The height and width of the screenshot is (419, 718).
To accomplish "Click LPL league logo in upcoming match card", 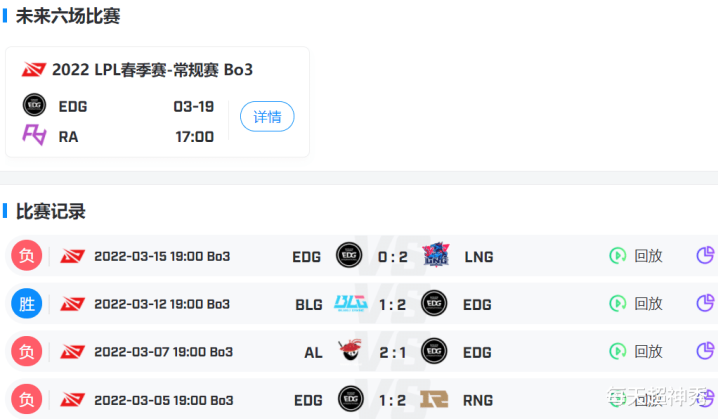I will click(34, 70).
